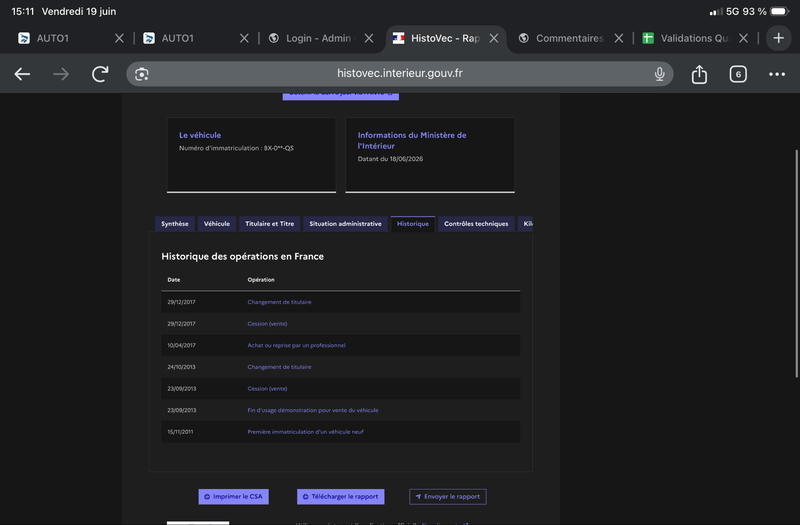Click the date 15/11/2011 cell

(x=180, y=432)
